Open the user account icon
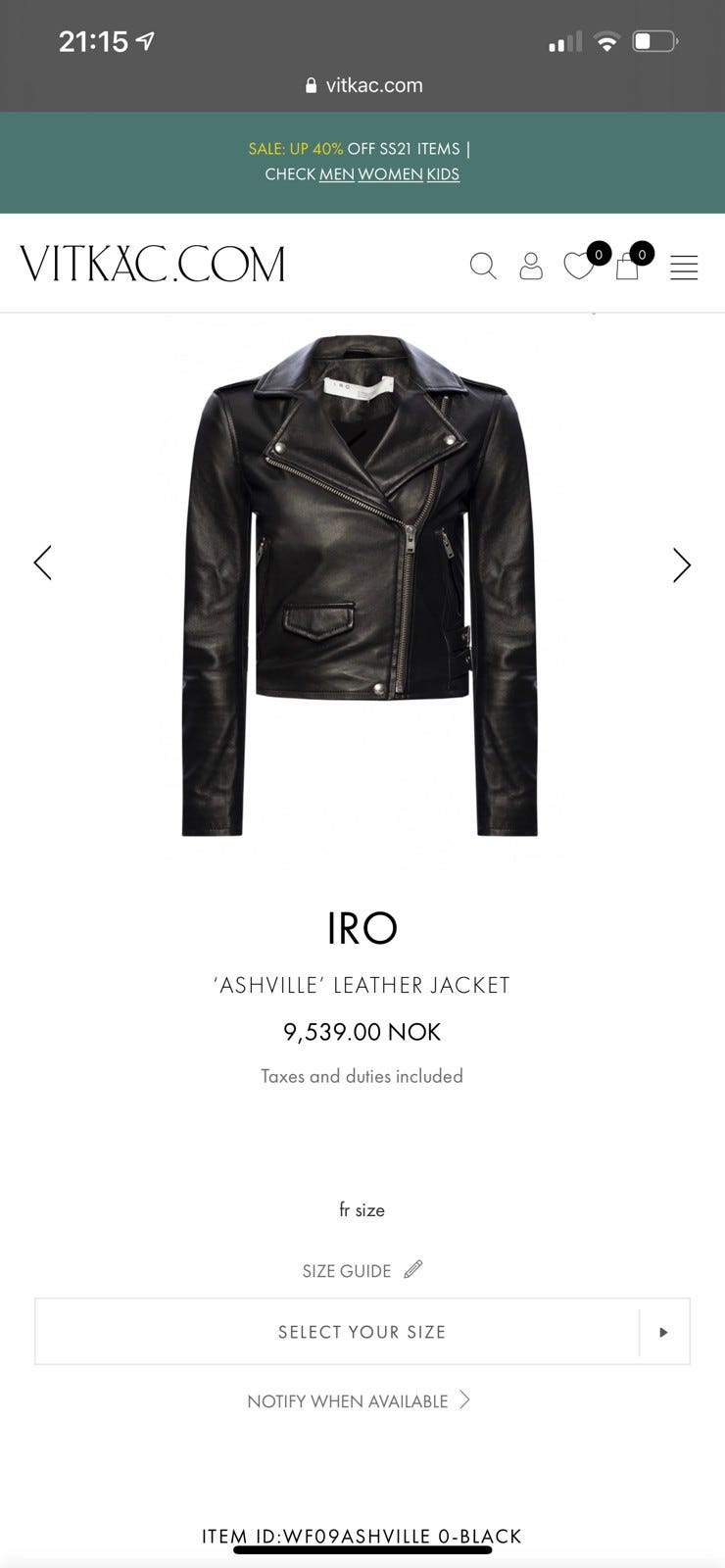This screenshot has height=1568, width=725. (531, 266)
